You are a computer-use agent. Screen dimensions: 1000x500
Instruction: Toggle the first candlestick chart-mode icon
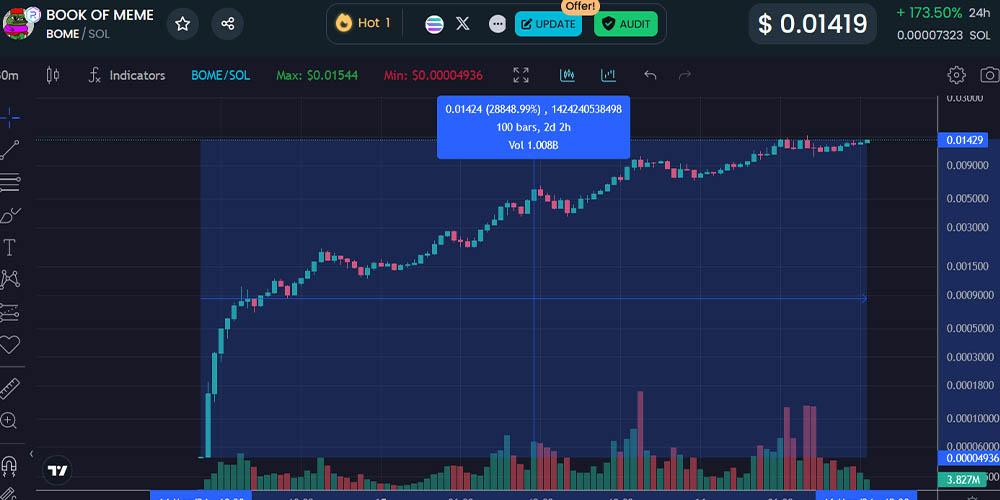[x=567, y=75]
